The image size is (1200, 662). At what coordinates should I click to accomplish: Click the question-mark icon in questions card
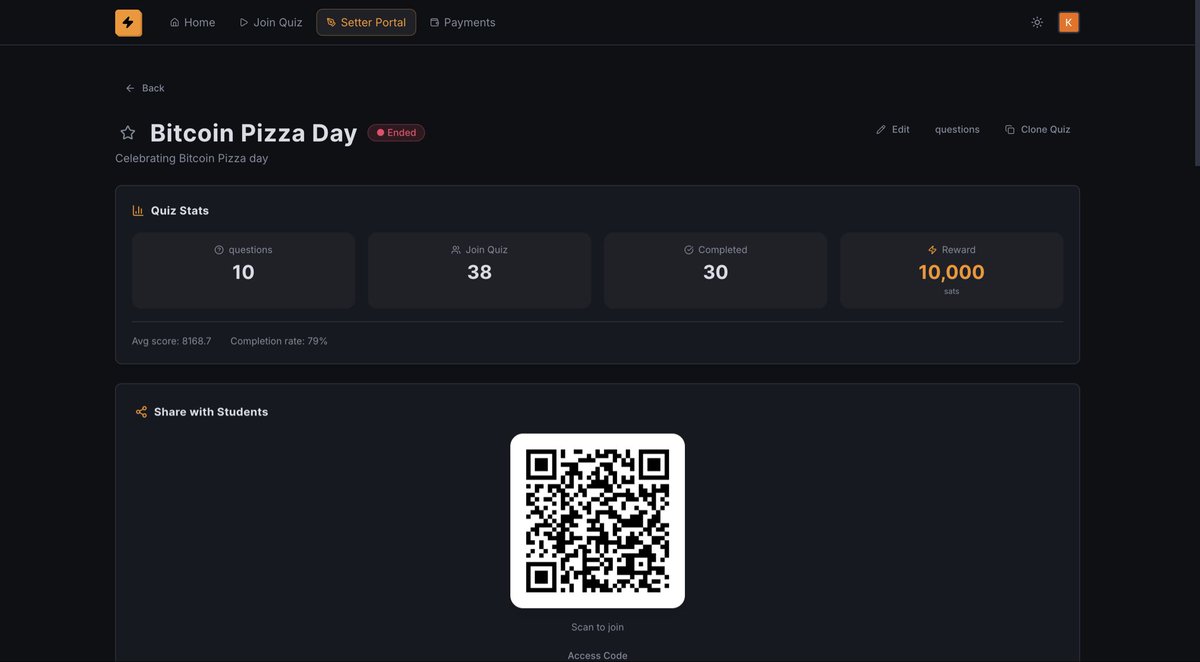tap(219, 250)
